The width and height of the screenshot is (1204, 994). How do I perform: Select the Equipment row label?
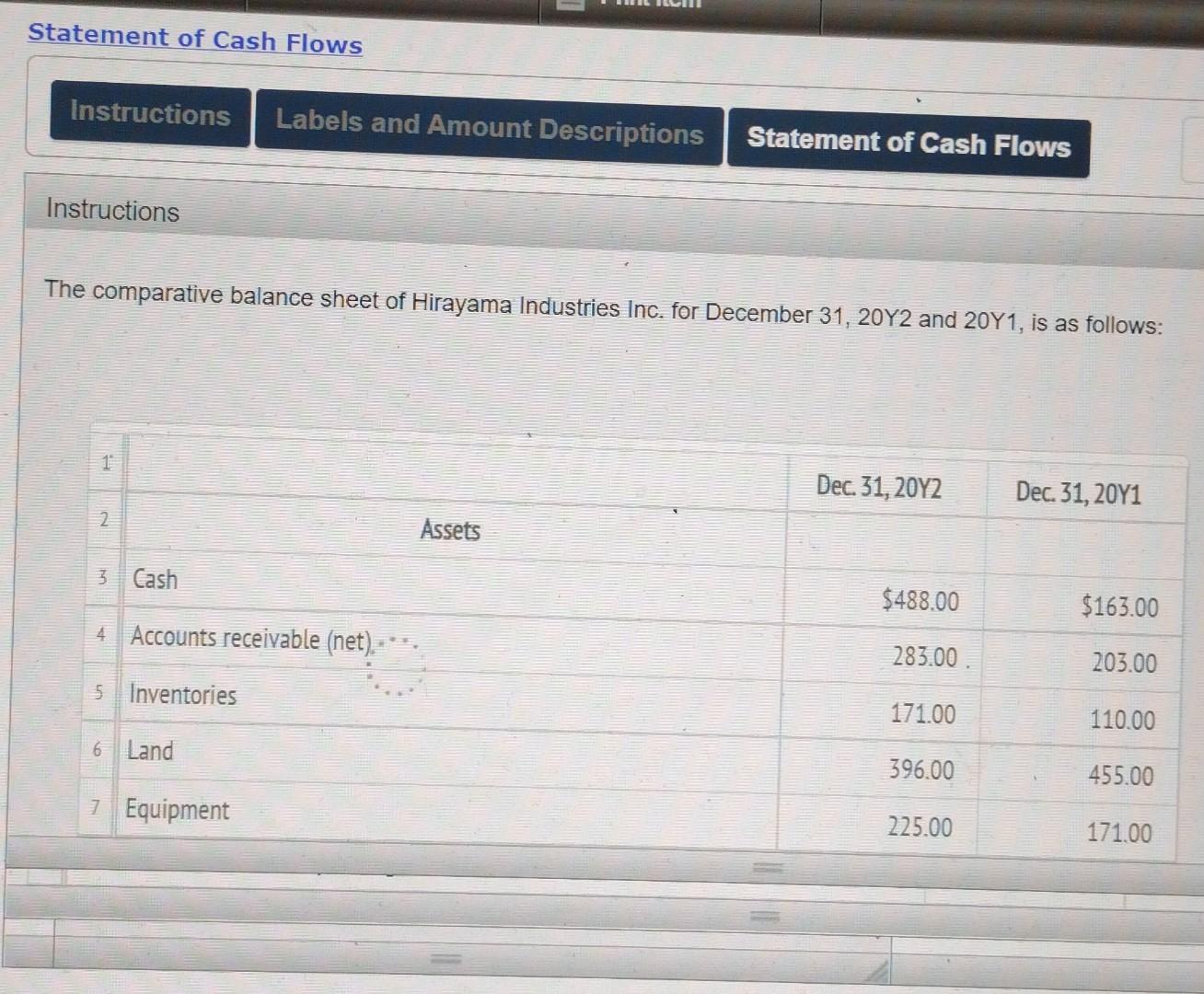point(177,810)
